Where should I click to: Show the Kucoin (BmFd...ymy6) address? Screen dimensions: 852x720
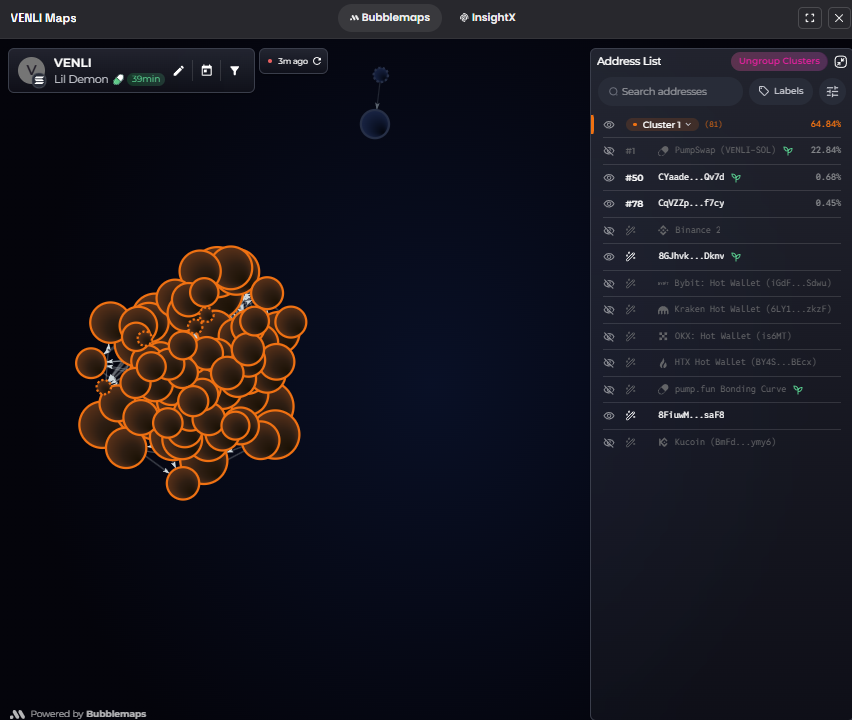609,442
